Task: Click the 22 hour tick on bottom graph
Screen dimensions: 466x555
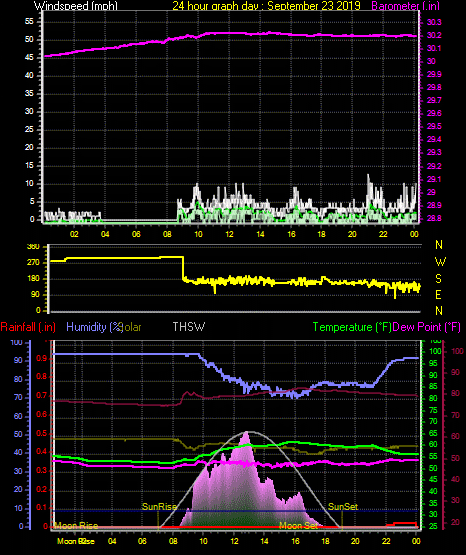Action: click(386, 541)
